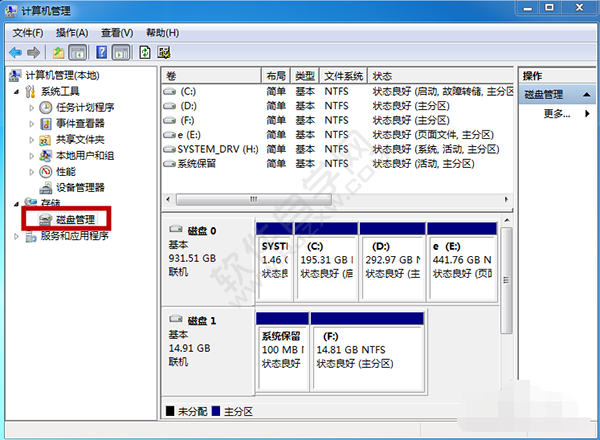Image resolution: width=600 pixels, height=440 pixels.
Task: Click the volume list scroll left arrow
Action: (x=168, y=199)
